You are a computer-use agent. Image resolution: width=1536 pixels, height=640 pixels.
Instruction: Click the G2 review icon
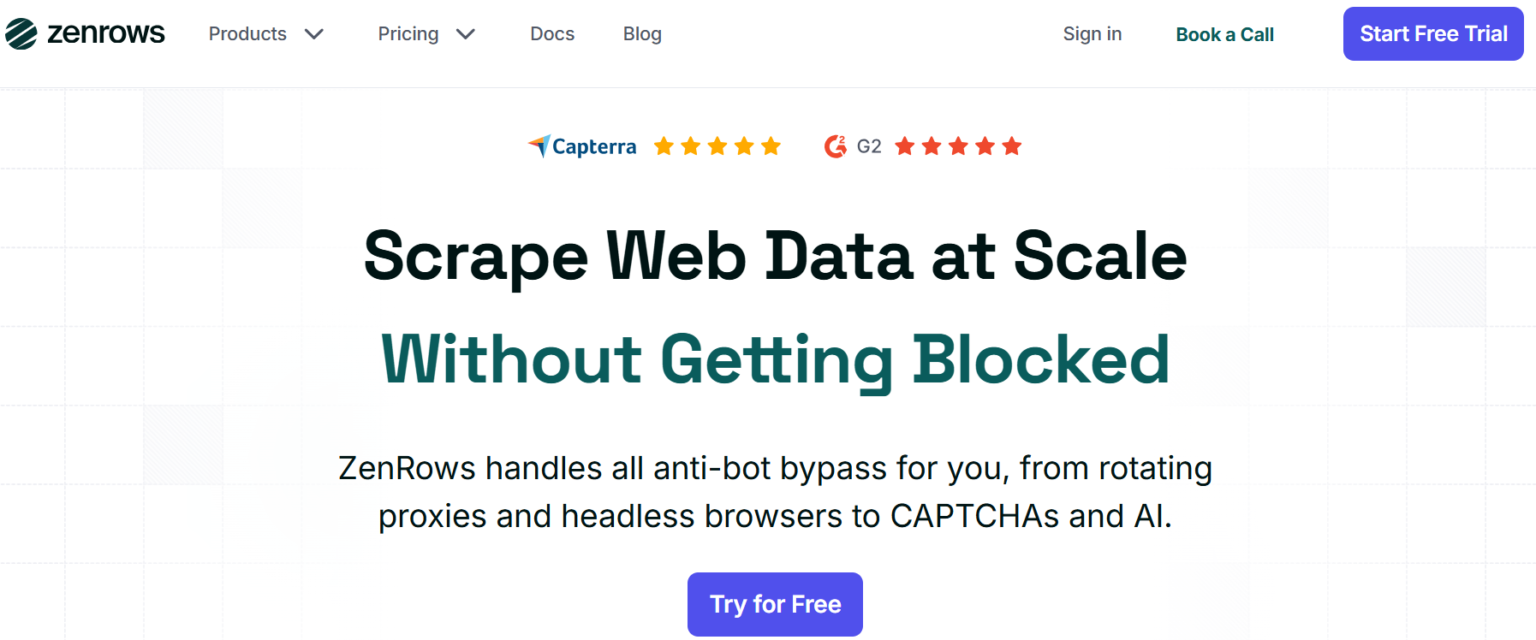click(837, 146)
